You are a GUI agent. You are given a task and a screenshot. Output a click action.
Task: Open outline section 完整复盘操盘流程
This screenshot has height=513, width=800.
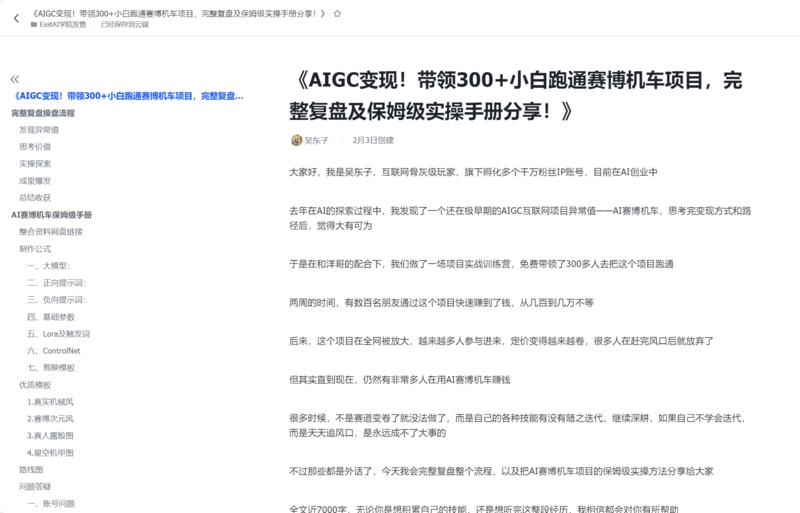coord(43,113)
